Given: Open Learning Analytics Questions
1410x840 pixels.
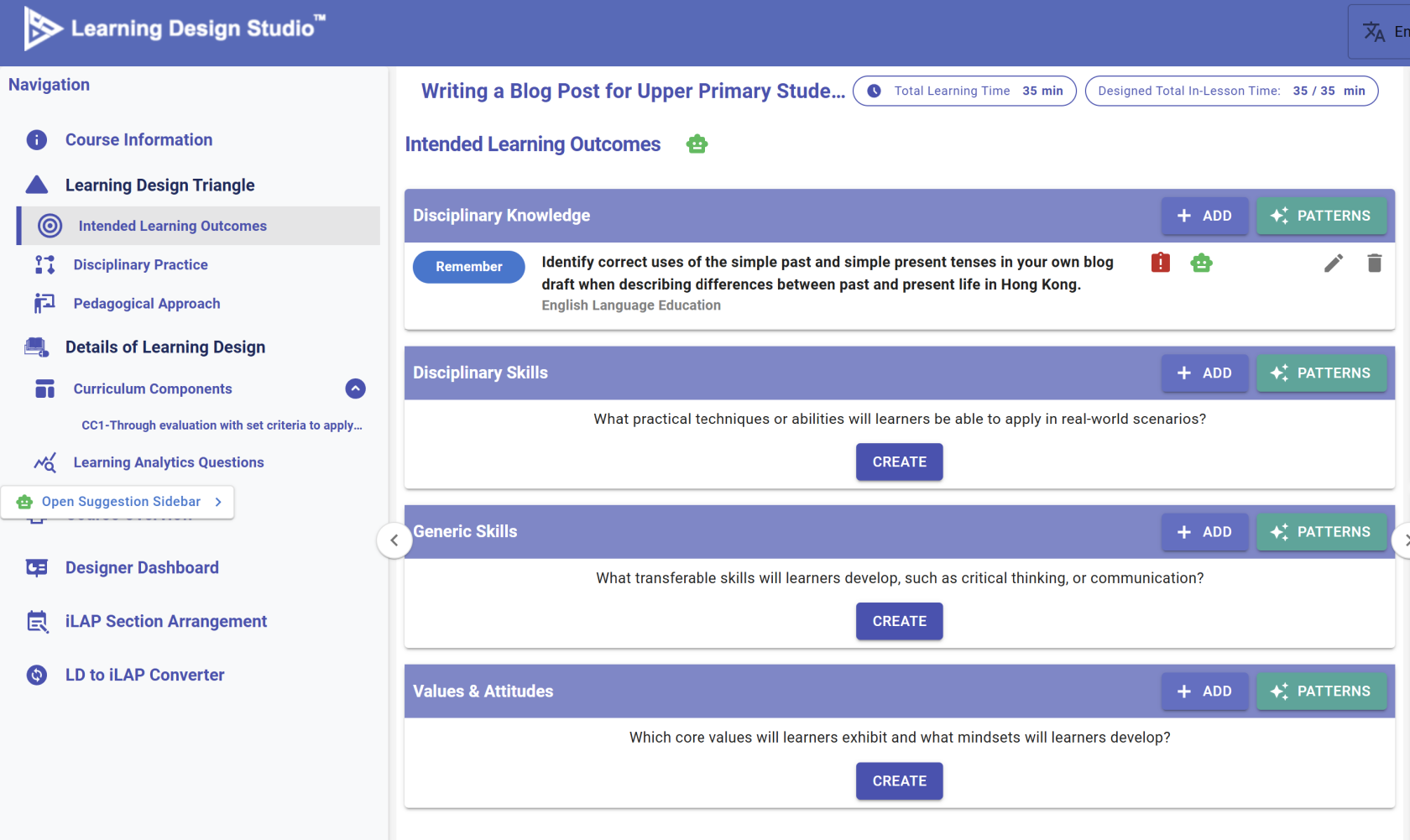Looking at the screenshot, I should 169,462.
